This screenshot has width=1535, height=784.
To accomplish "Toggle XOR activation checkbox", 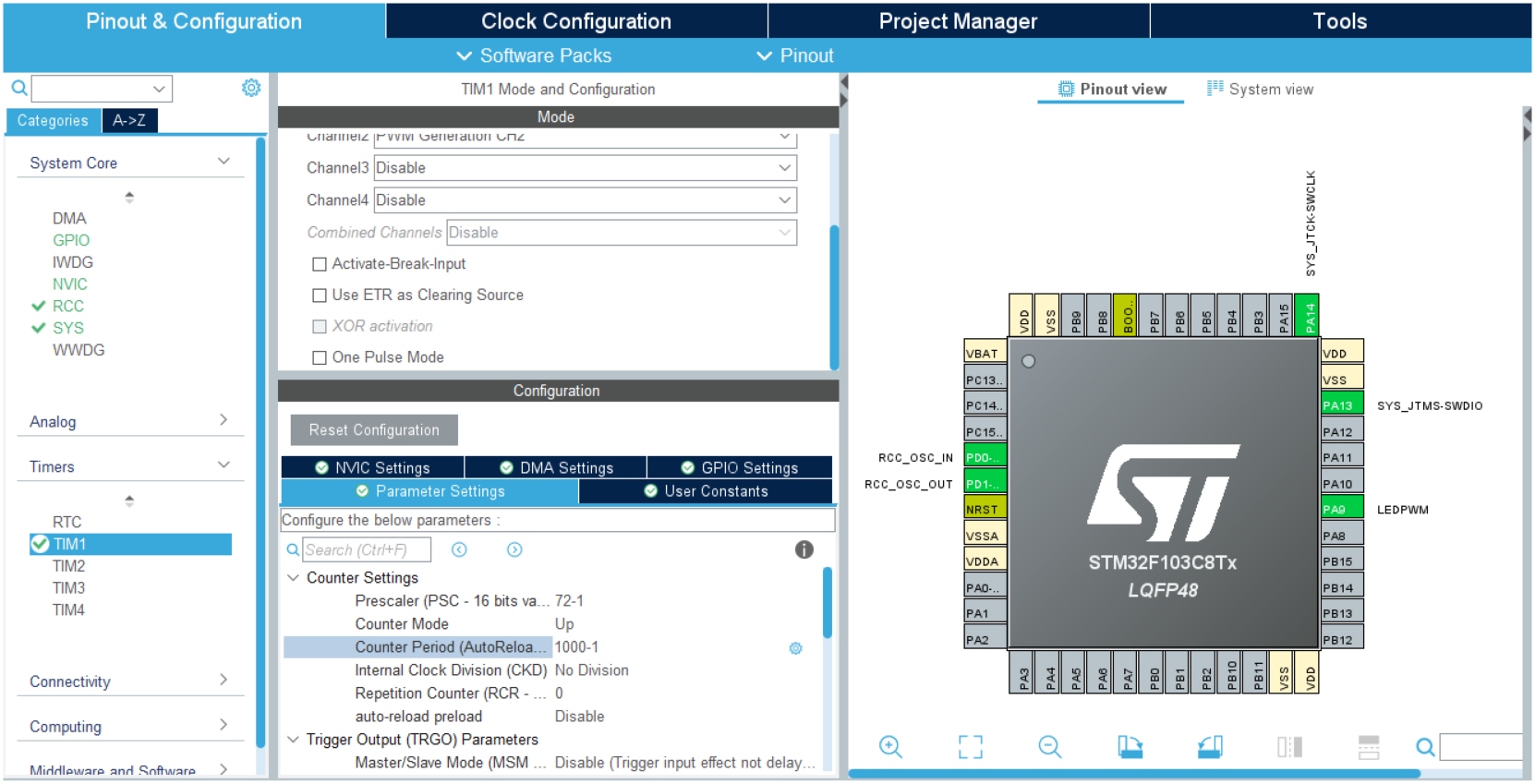I will (x=320, y=327).
